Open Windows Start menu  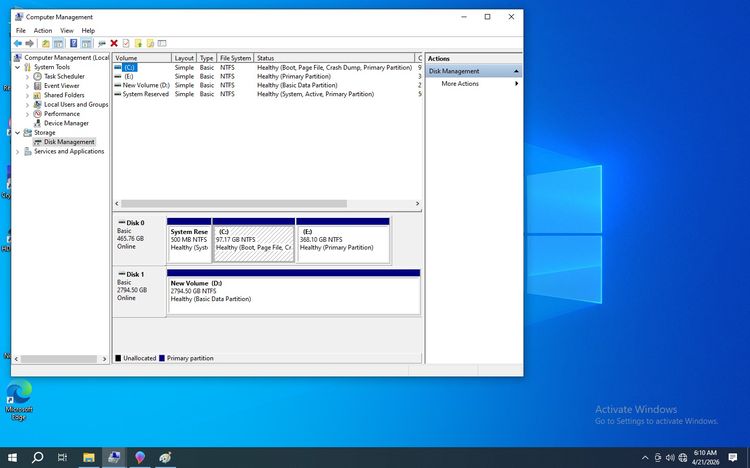(x=12, y=457)
